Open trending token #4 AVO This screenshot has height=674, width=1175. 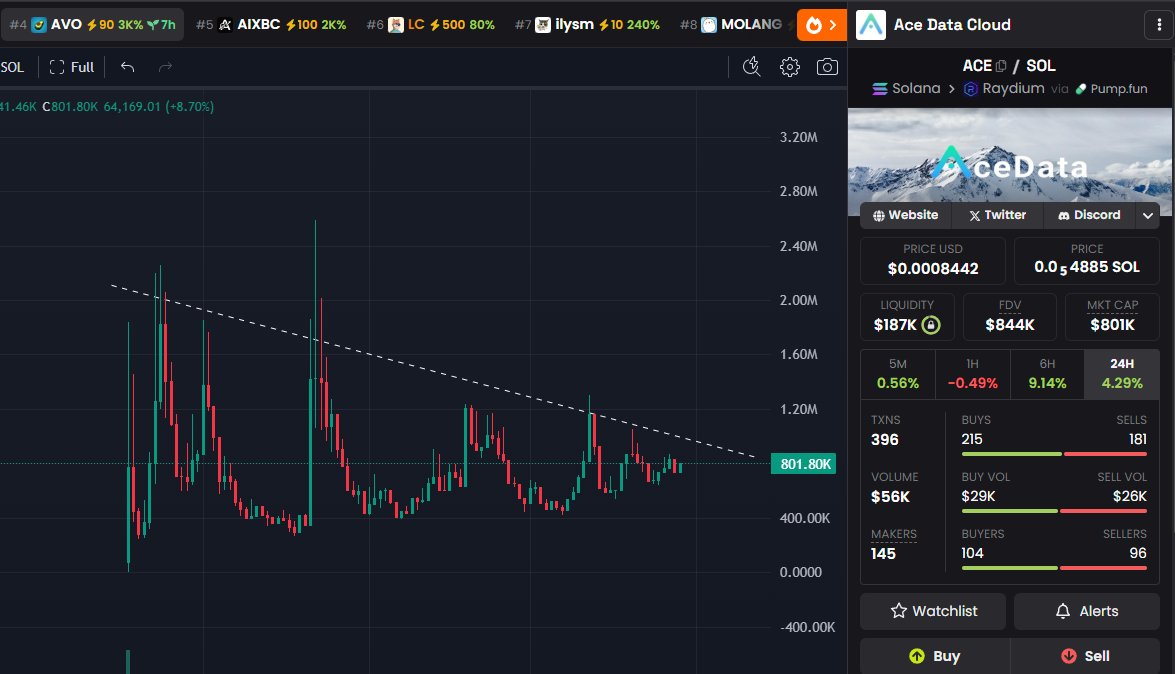tap(92, 25)
